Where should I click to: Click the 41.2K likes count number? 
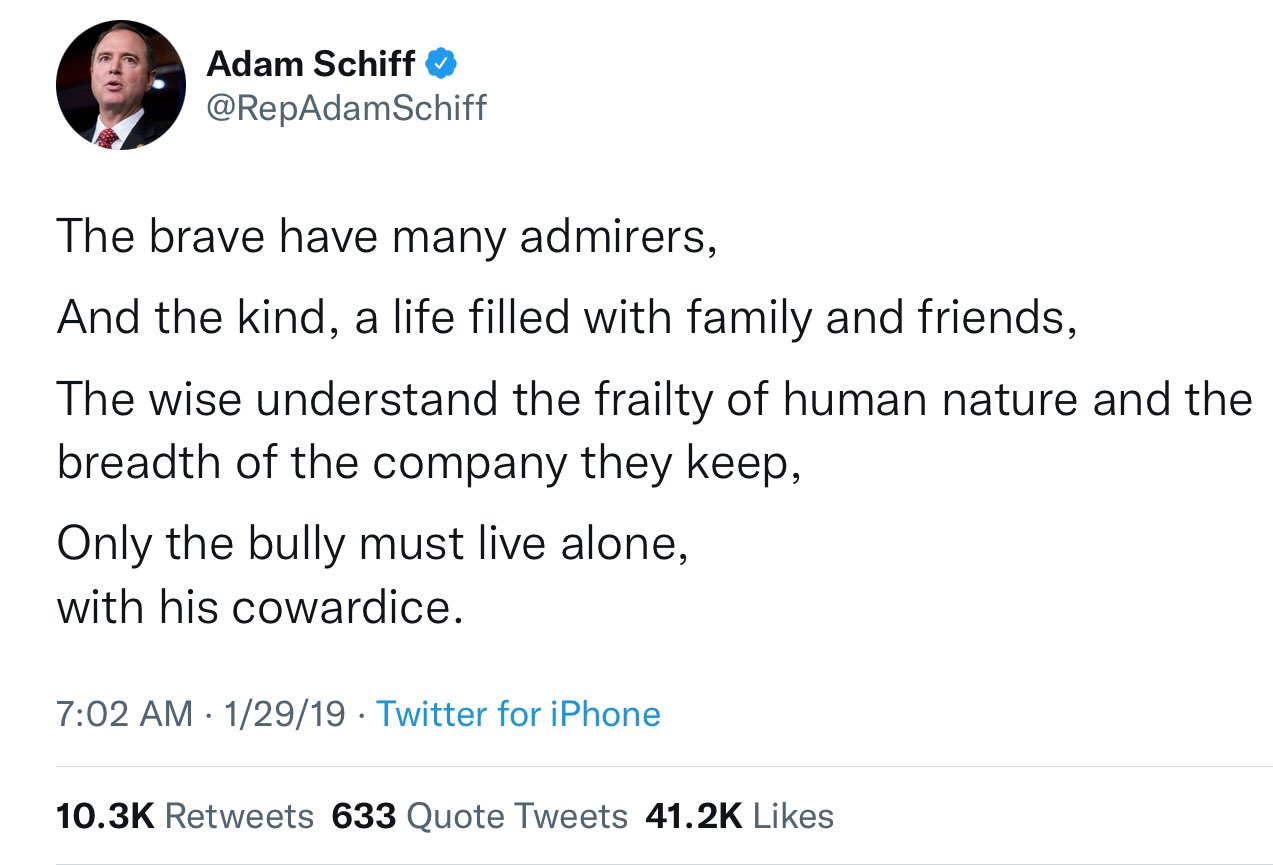point(693,816)
